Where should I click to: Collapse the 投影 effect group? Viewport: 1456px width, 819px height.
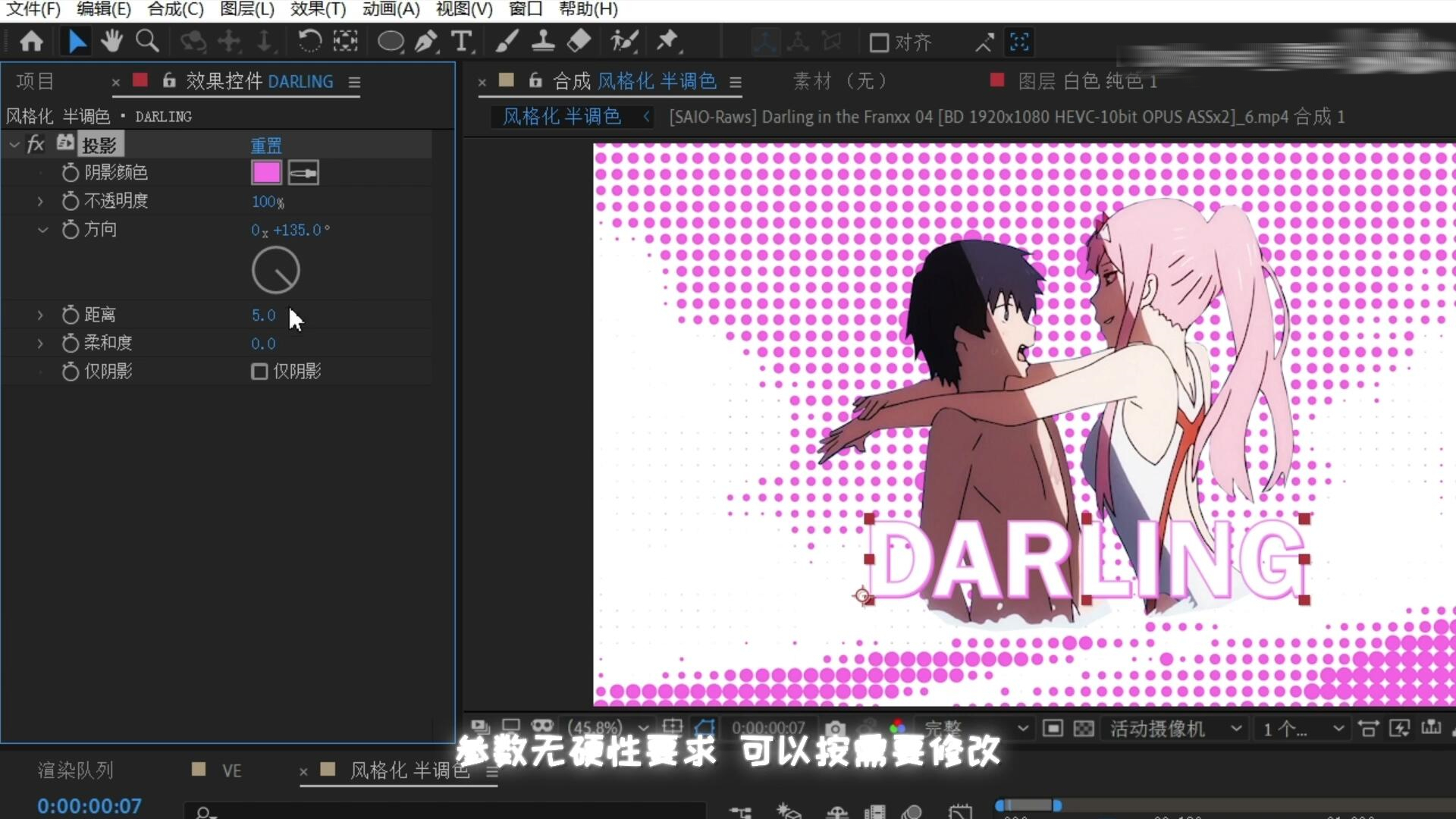(x=14, y=144)
